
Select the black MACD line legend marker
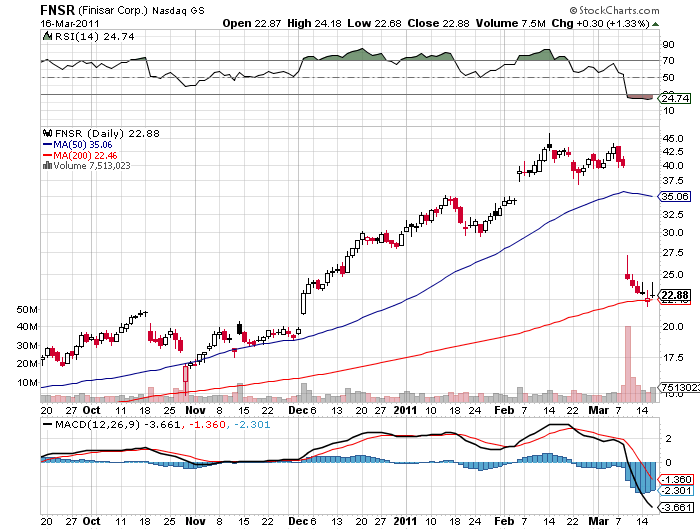47,425
